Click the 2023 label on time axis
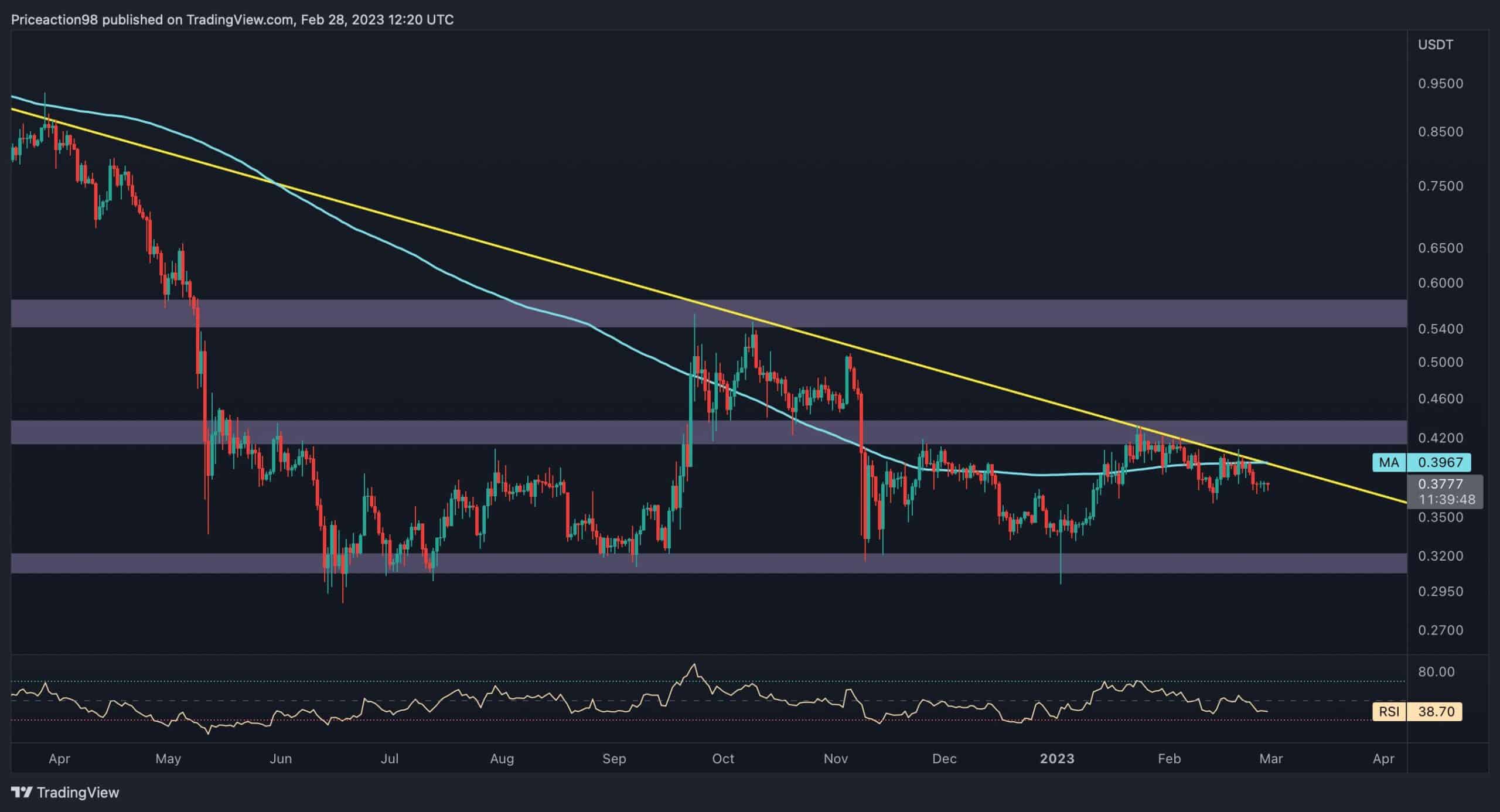The image size is (1500, 812). pos(1057,759)
